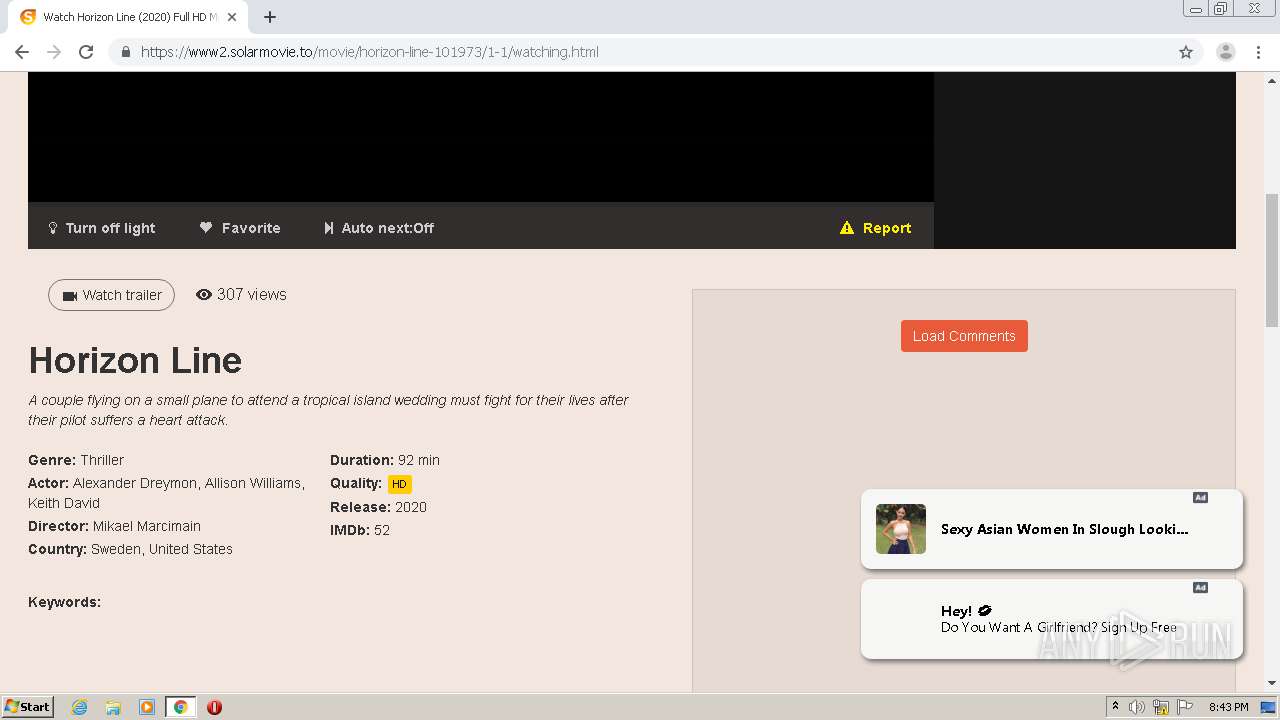
Task: Click the red Opera taskbar icon
Action: coord(214,707)
